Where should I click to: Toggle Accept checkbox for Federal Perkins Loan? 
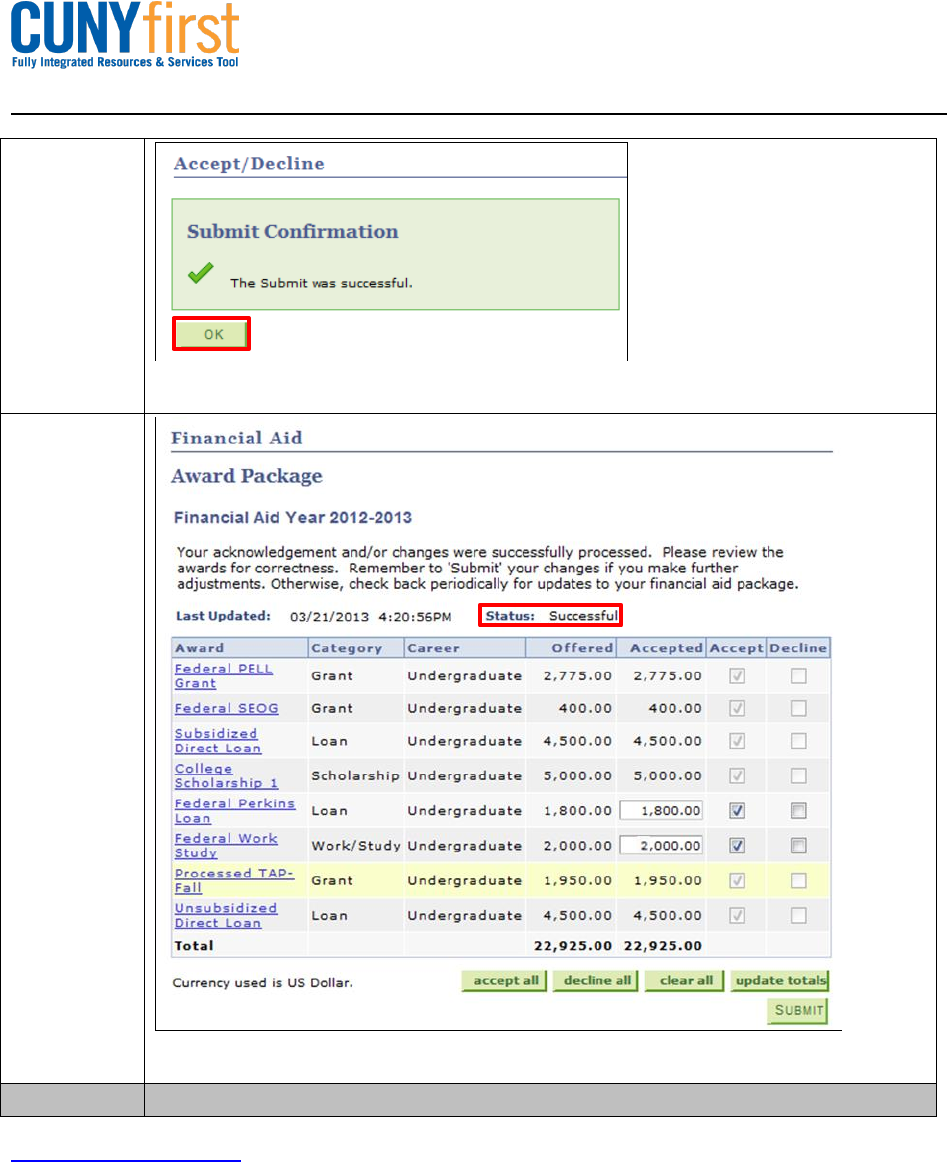[x=737, y=811]
